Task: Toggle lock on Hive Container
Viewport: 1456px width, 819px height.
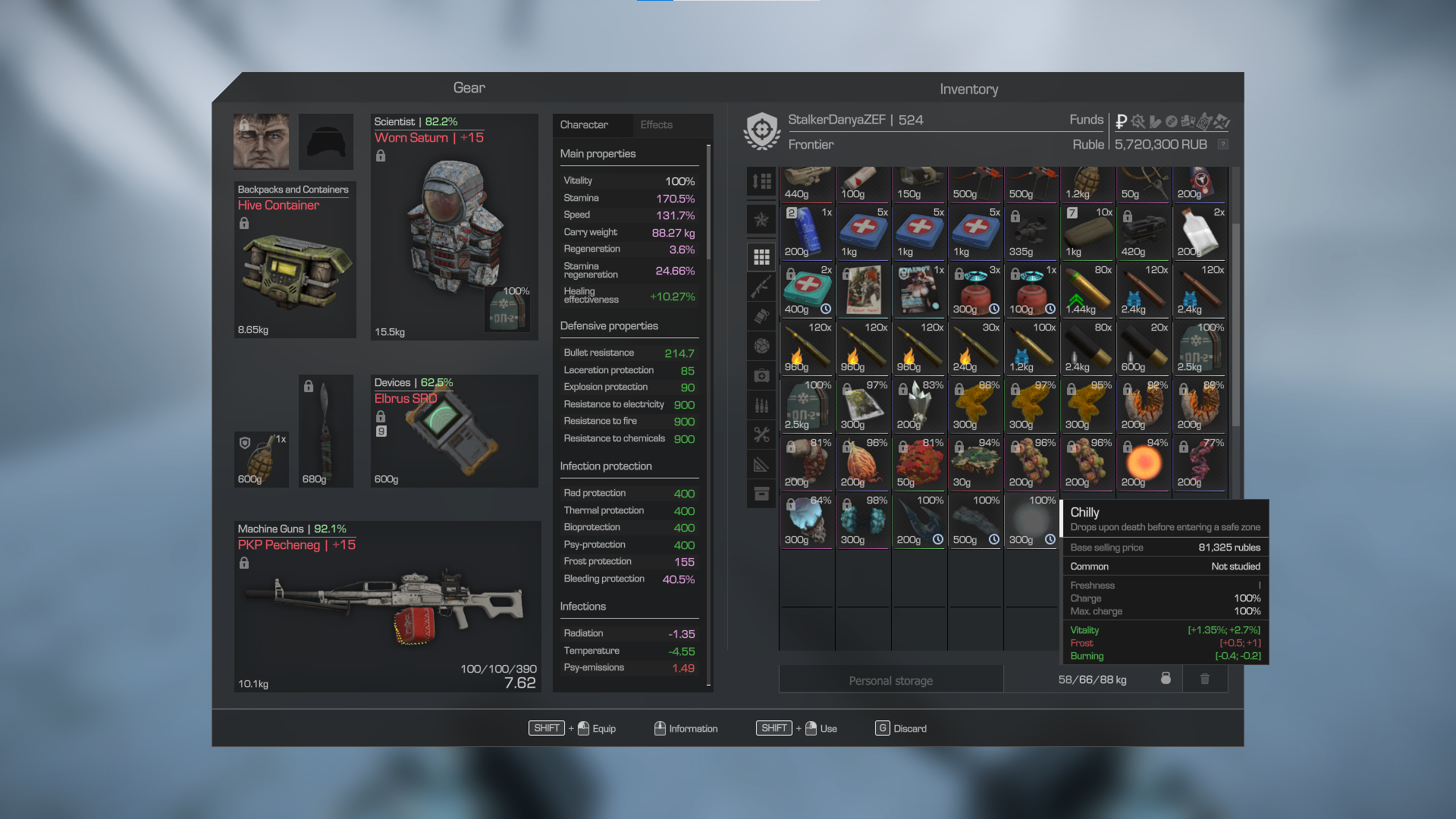Action: click(x=244, y=224)
